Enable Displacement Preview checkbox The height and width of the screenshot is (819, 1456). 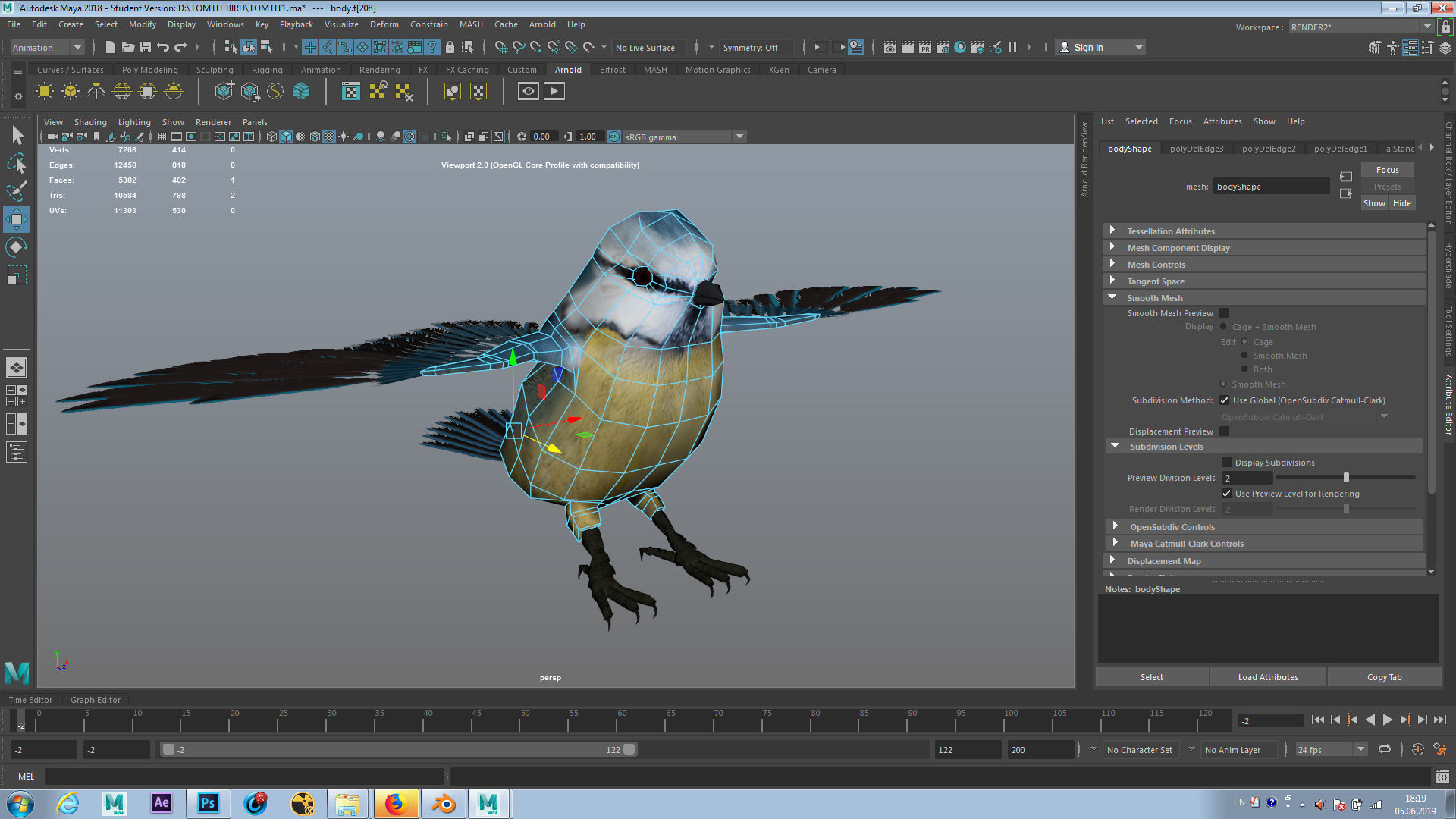coord(1224,431)
